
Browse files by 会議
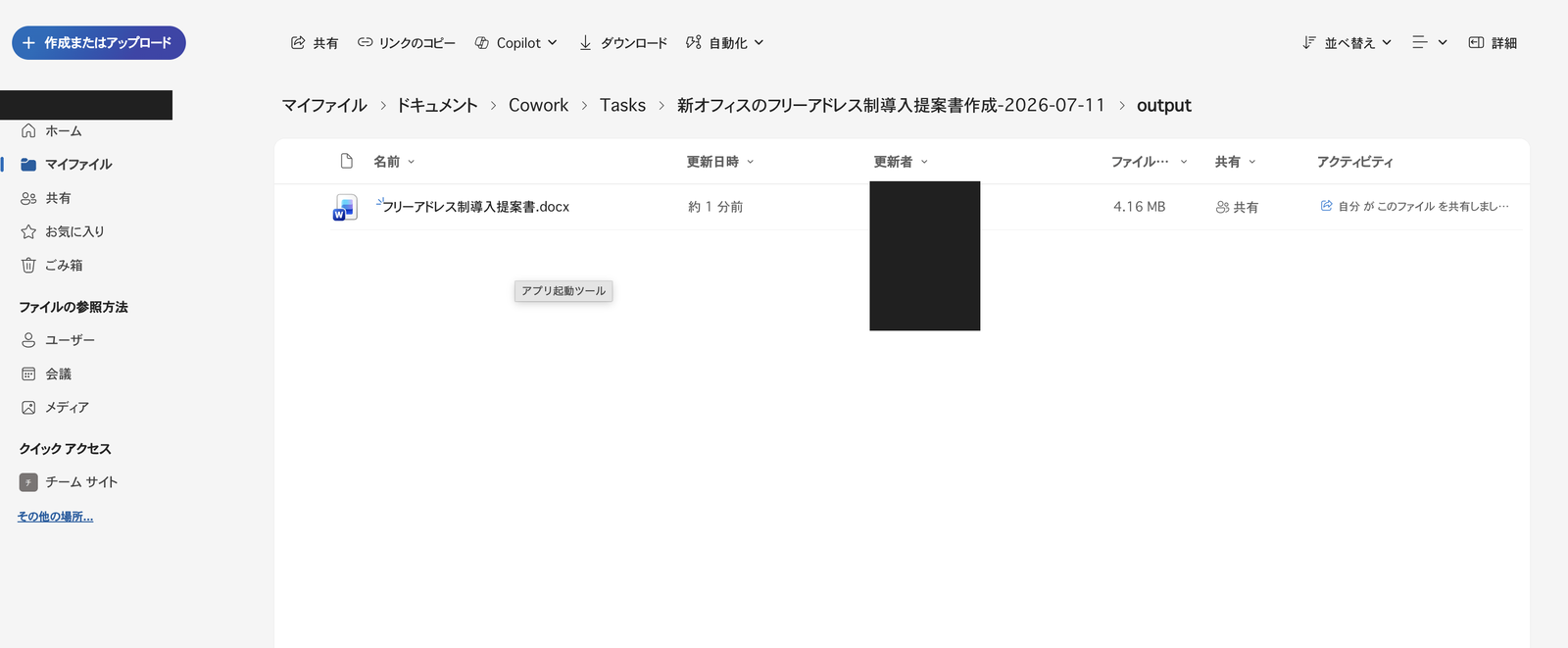tap(58, 374)
